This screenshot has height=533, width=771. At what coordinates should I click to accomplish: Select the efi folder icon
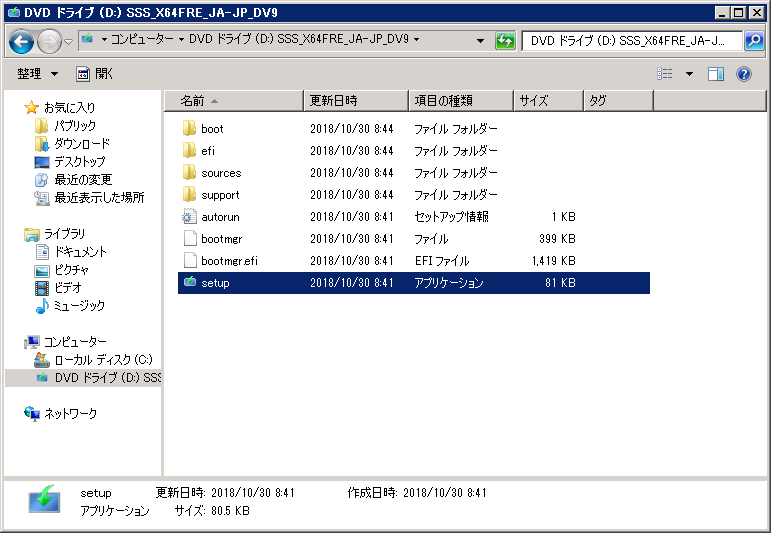(x=189, y=150)
